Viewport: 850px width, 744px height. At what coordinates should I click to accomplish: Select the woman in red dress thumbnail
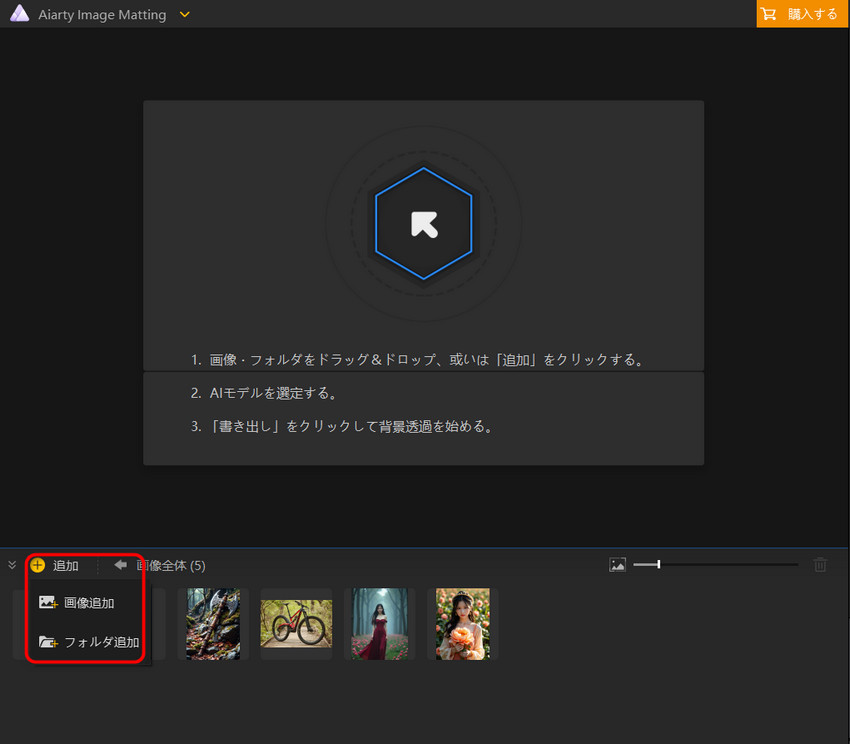pyautogui.click(x=379, y=624)
